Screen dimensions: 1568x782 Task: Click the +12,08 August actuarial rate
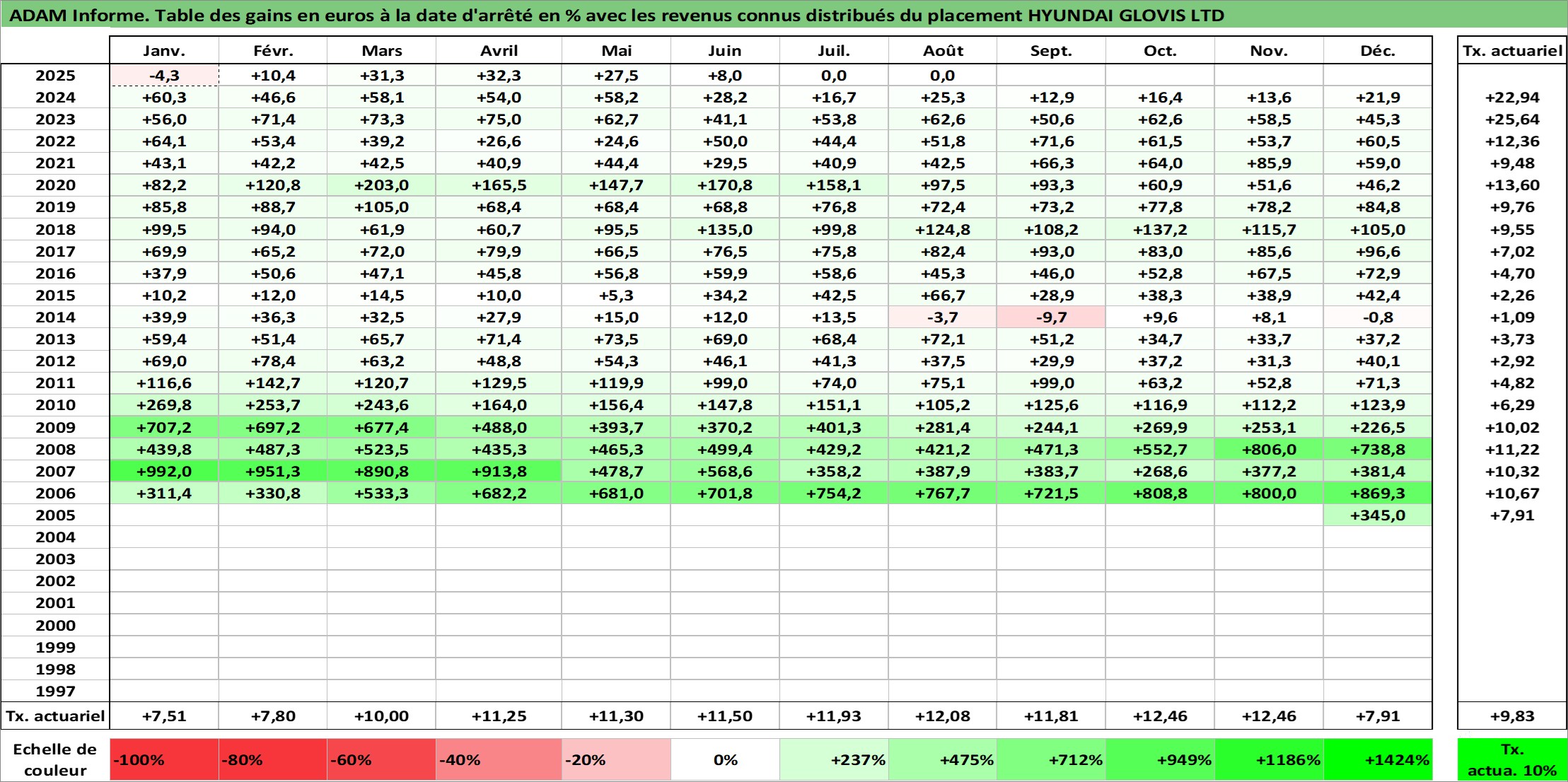(x=943, y=716)
